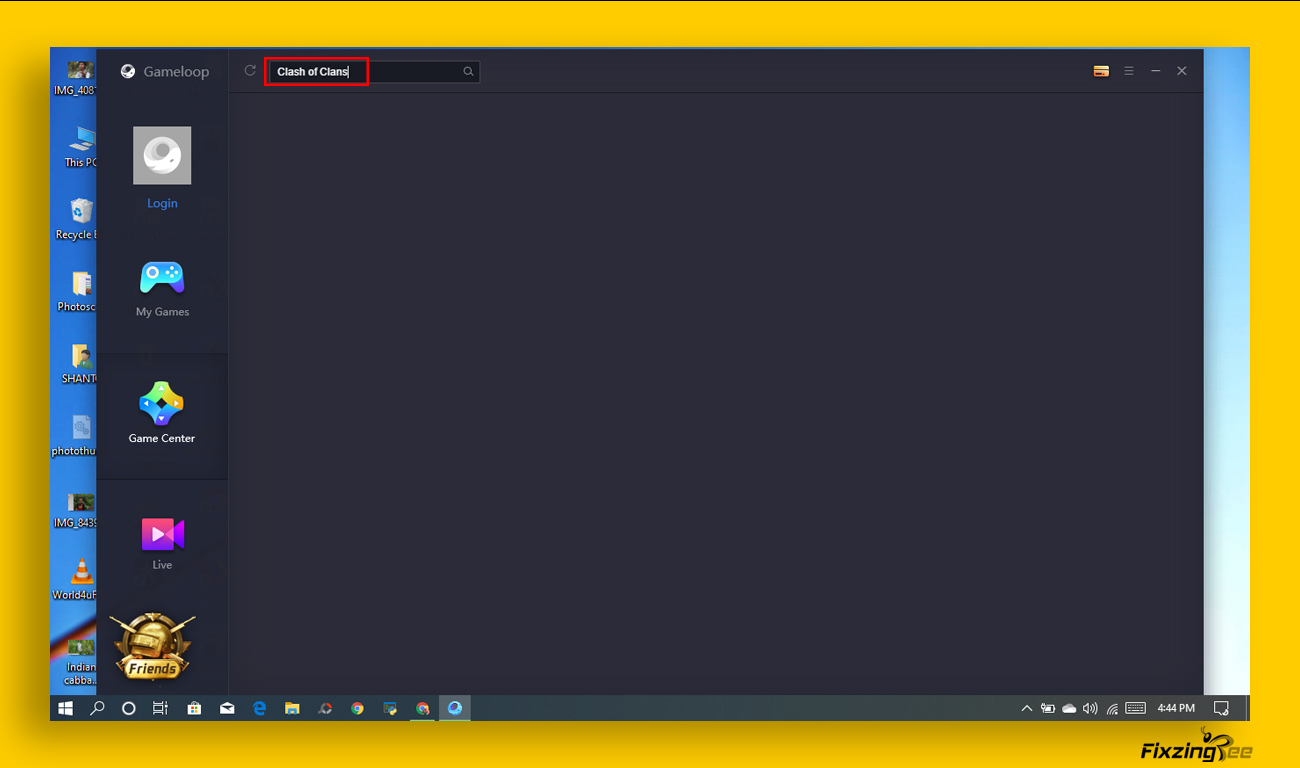Open the Live video section
The height and width of the screenshot is (768, 1300).
pos(162,543)
